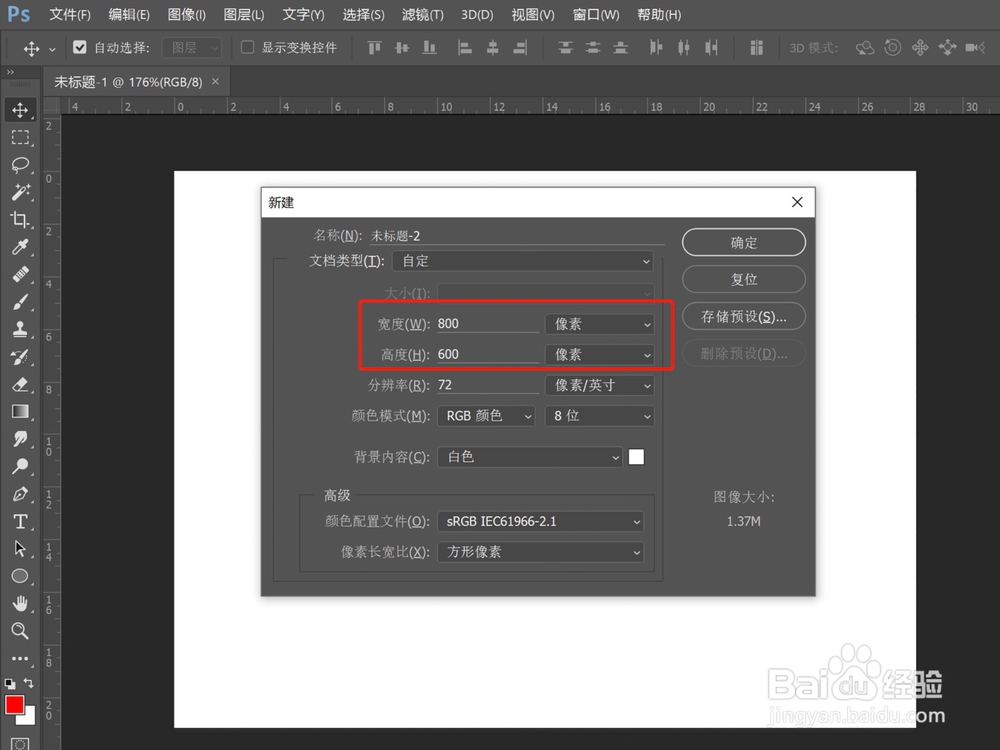Viewport: 1000px width, 750px height.
Task: Open the 滤镜 menu
Action: (422, 14)
